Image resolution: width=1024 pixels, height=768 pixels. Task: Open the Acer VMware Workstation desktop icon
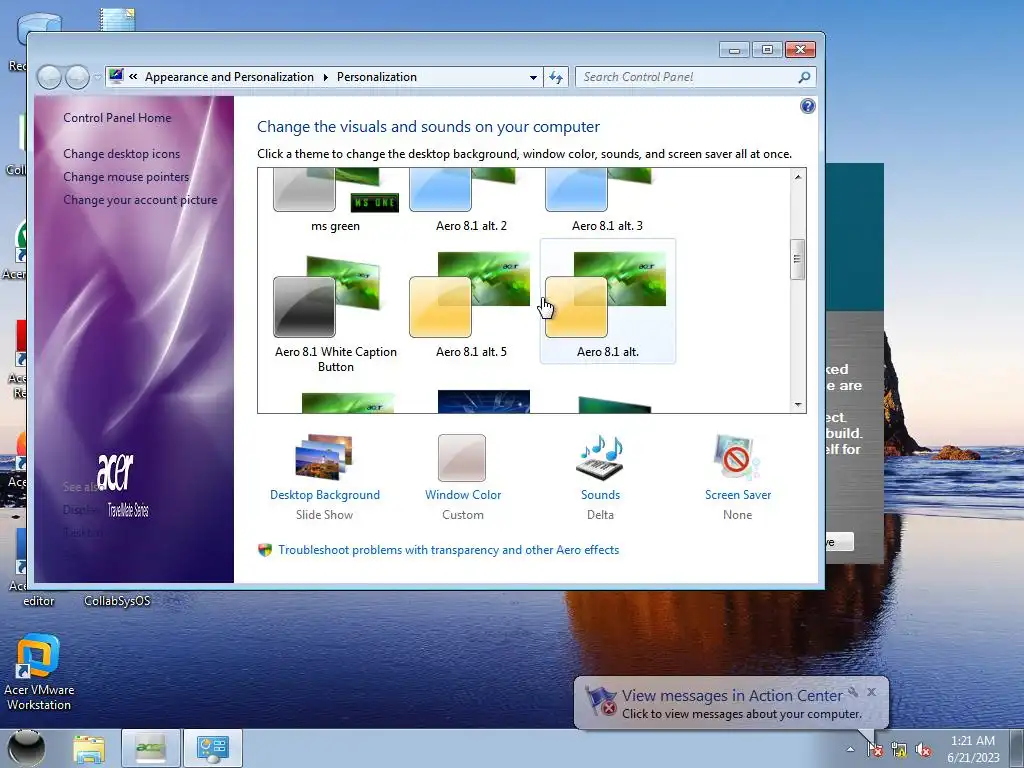point(39,671)
